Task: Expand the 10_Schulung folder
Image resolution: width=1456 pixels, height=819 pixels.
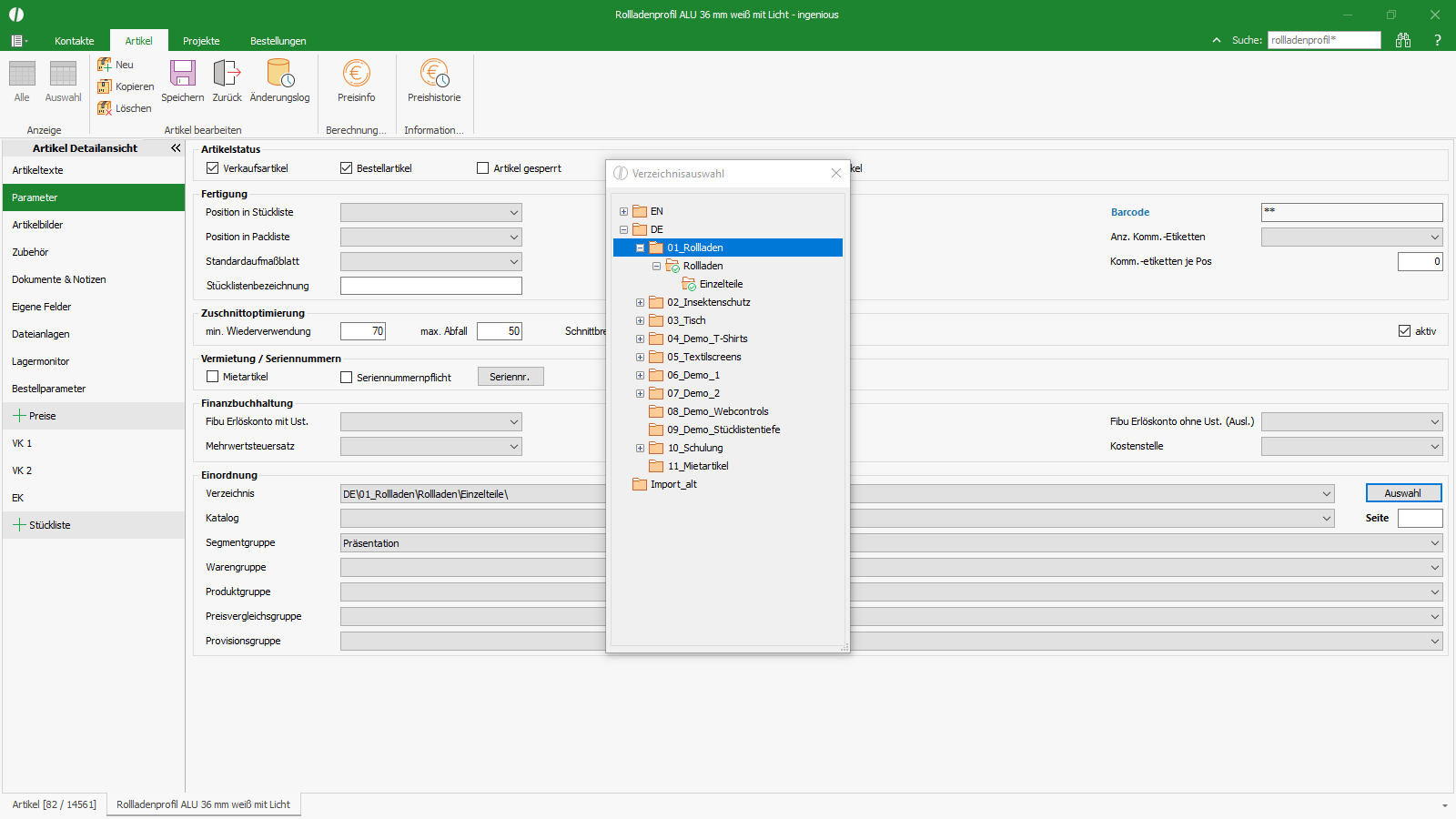Action: pyautogui.click(x=640, y=448)
